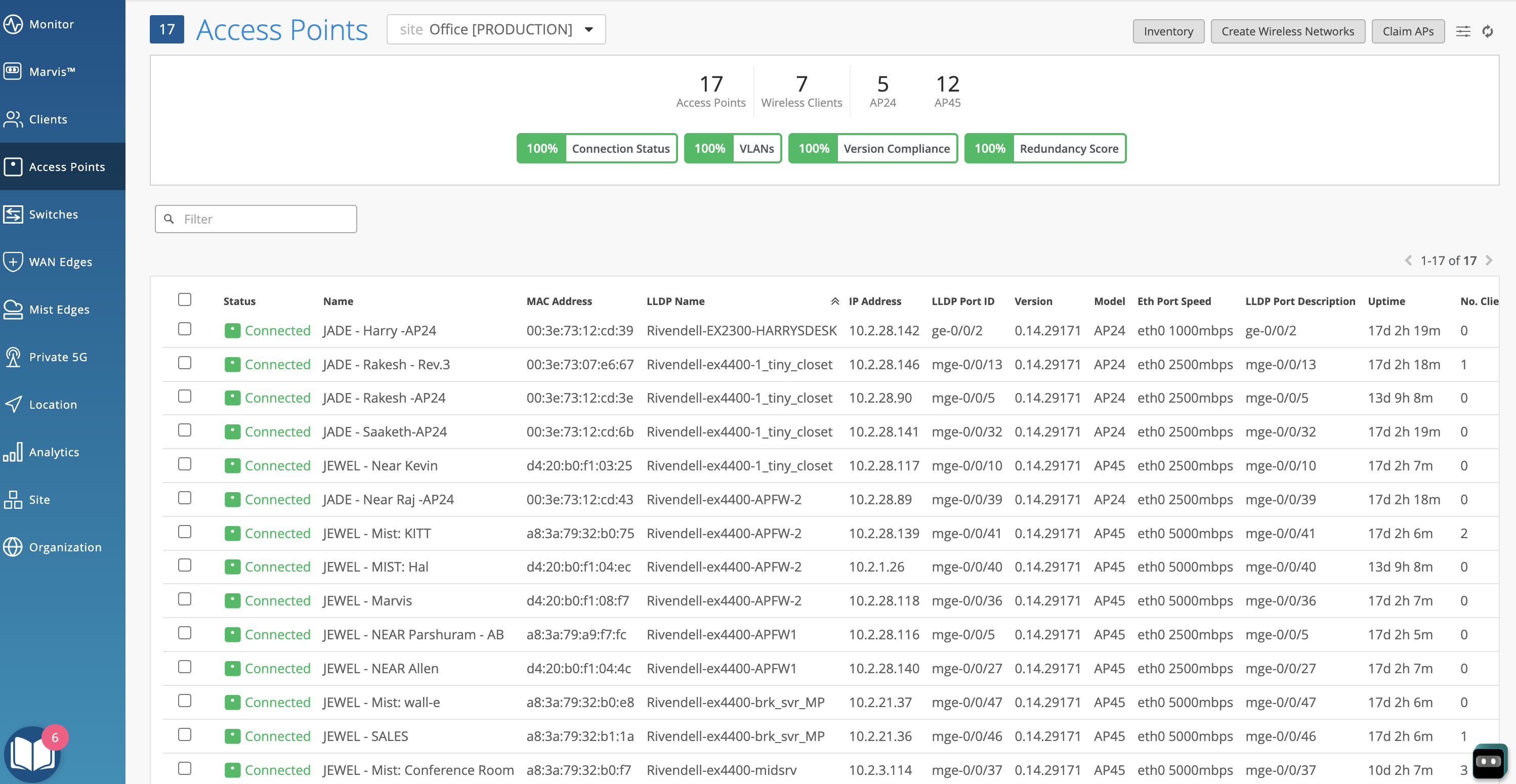Open table settings sliders icon

tap(1463, 31)
